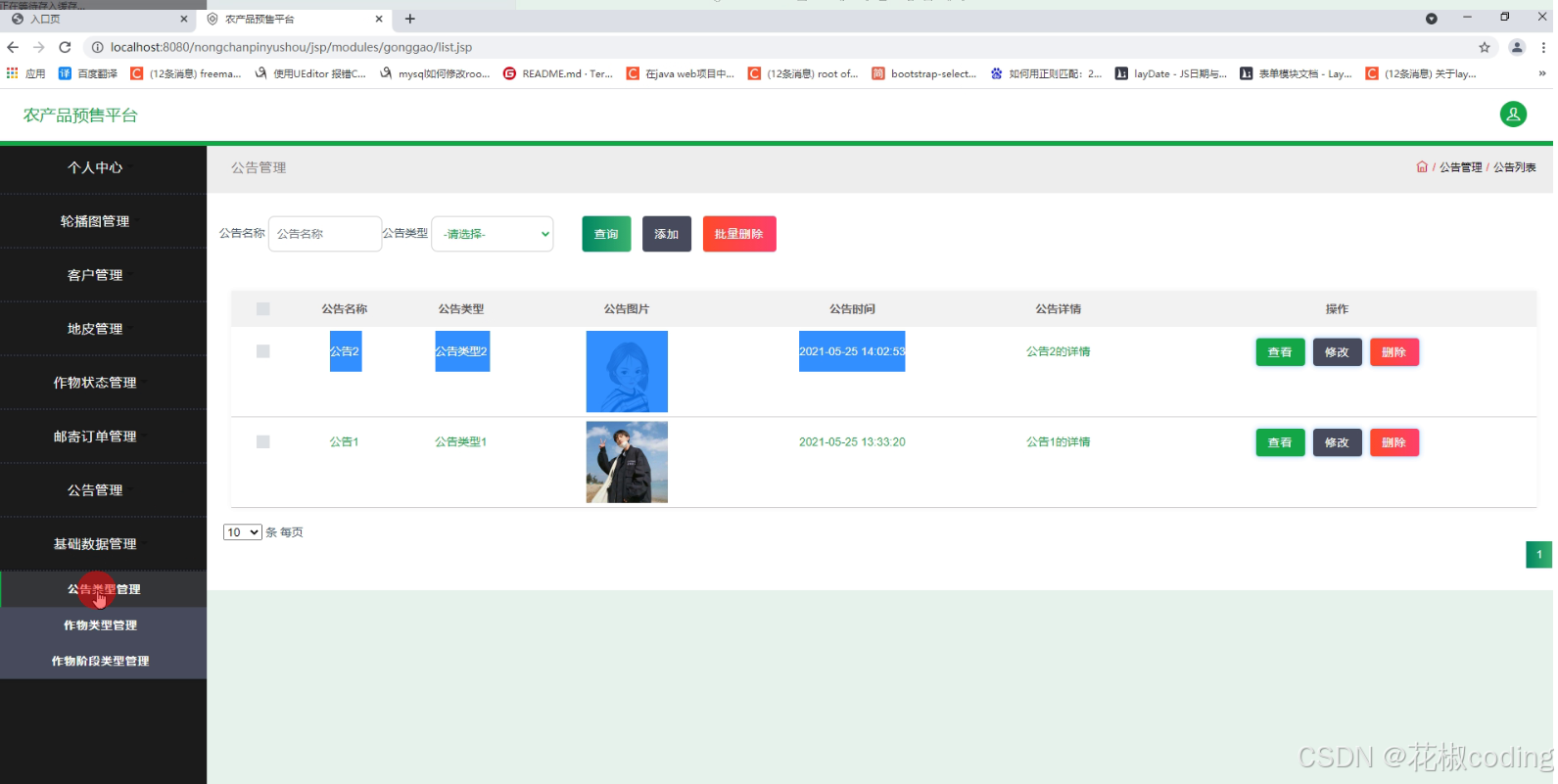
Task: Open 客户管理 in the sidebar
Action: [x=95, y=275]
